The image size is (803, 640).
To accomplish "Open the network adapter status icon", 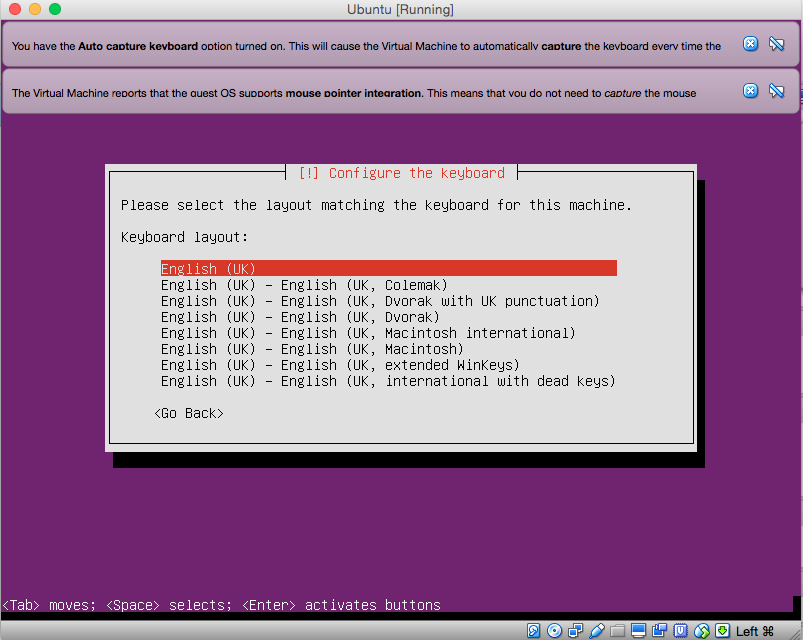I will [575, 631].
